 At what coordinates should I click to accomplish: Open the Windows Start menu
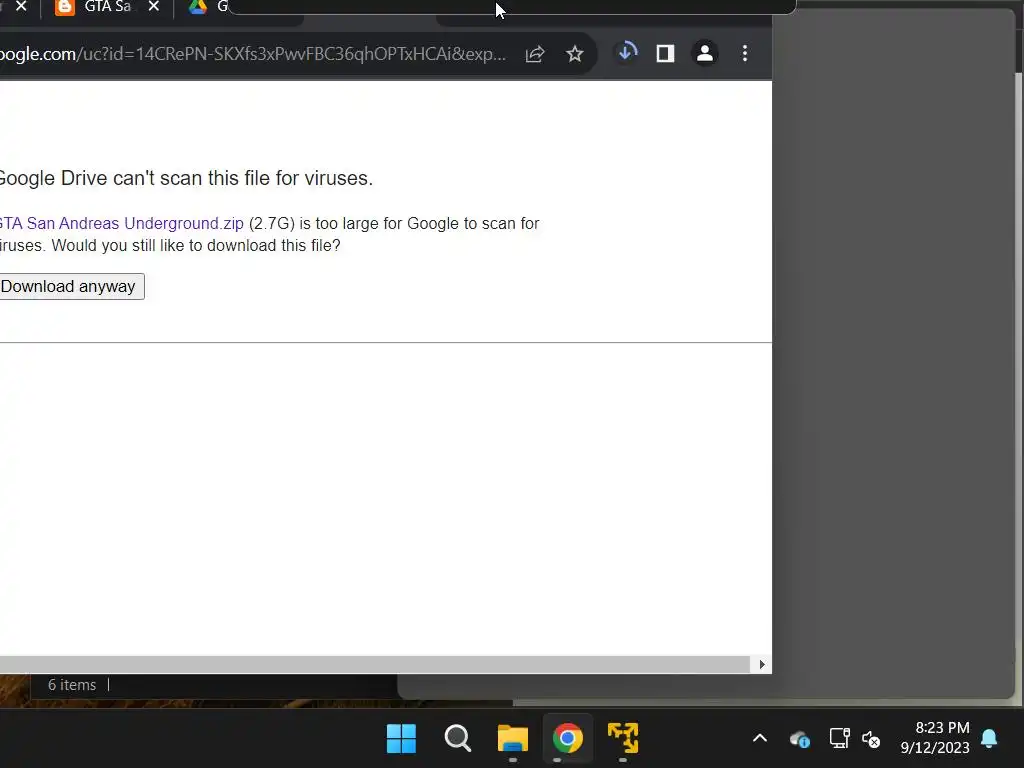click(401, 739)
